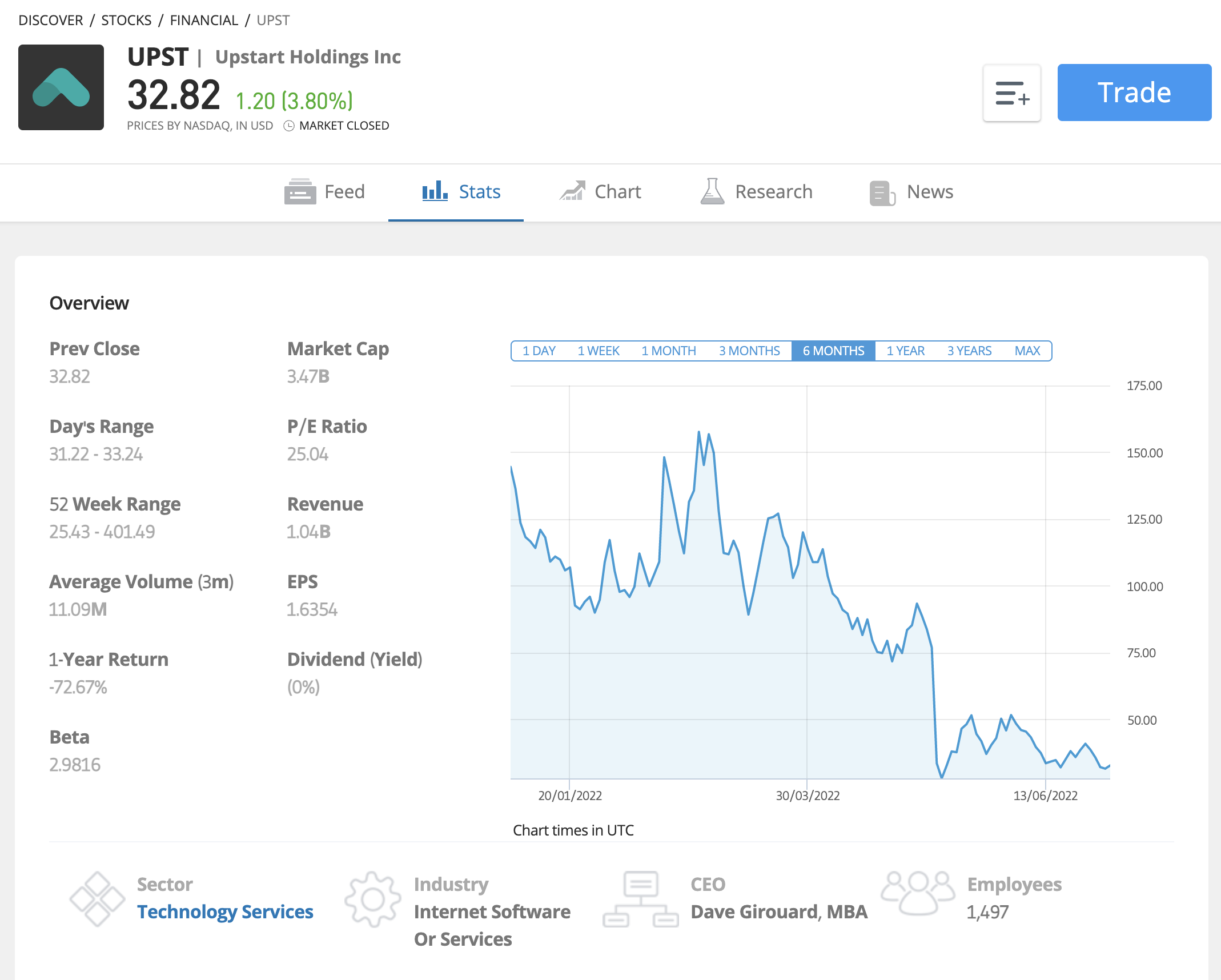Viewport: 1221px width, 980px height.
Task: Click the newspaper icon beside News
Action: point(882,193)
